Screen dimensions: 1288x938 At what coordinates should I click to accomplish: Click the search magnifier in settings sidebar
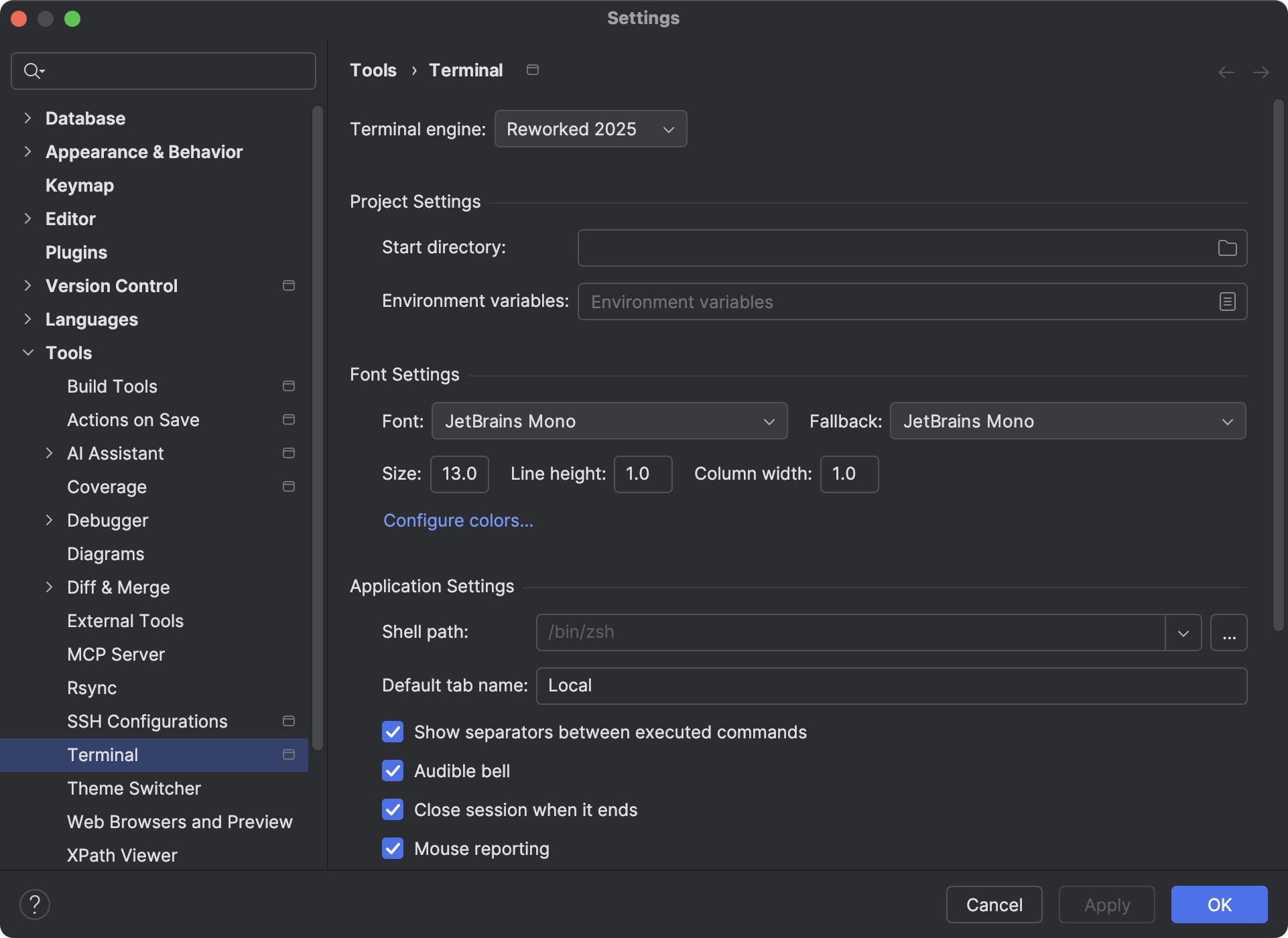[32, 70]
